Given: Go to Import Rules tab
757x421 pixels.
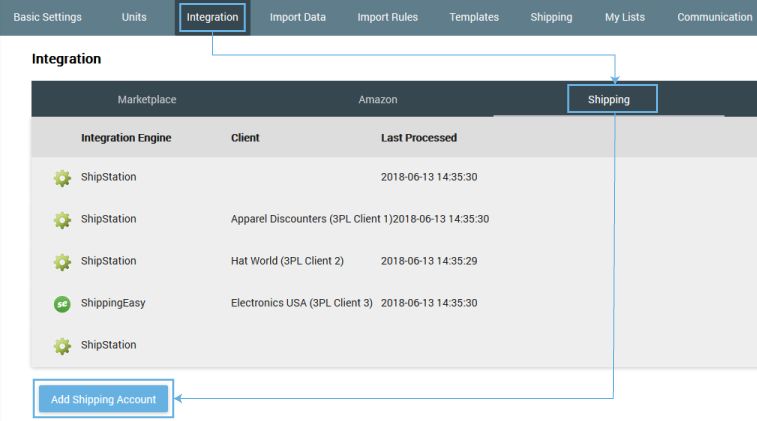Looking at the screenshot, I should (x=387, y=17).
